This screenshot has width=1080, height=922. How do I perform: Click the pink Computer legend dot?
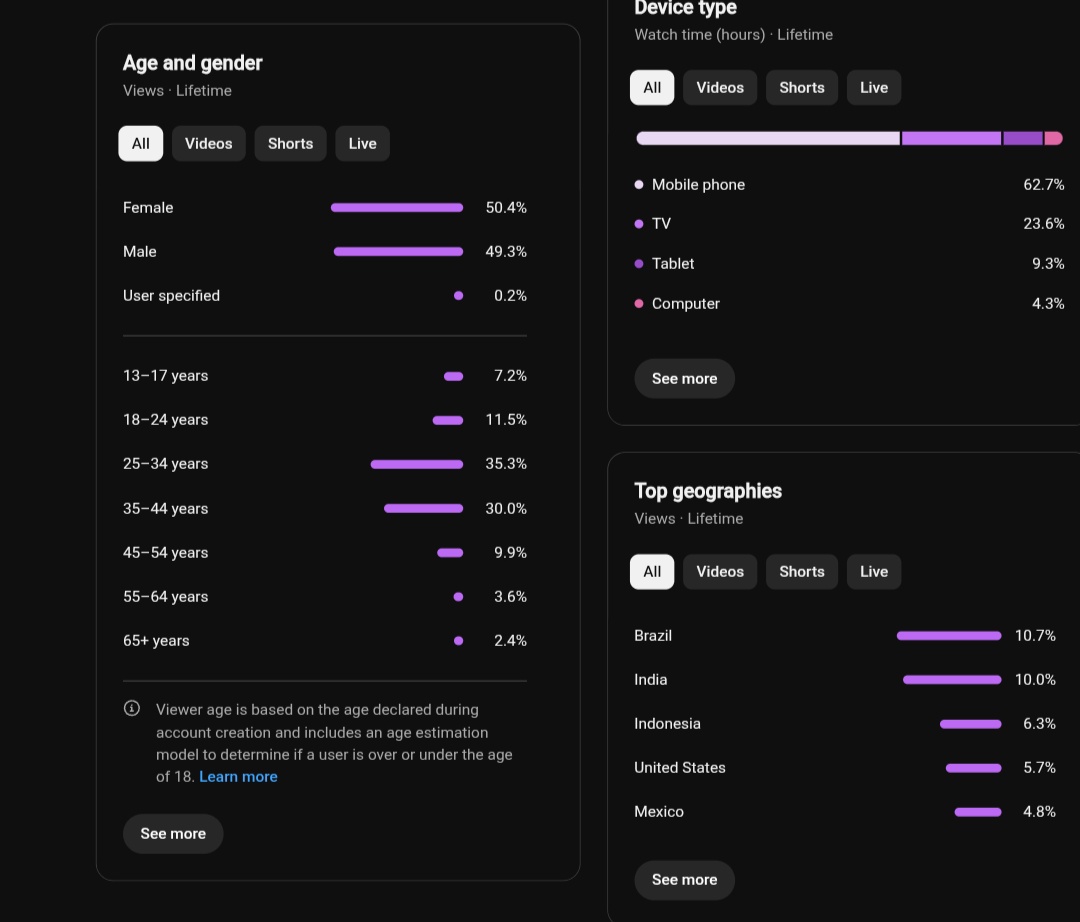pos(638,304)
